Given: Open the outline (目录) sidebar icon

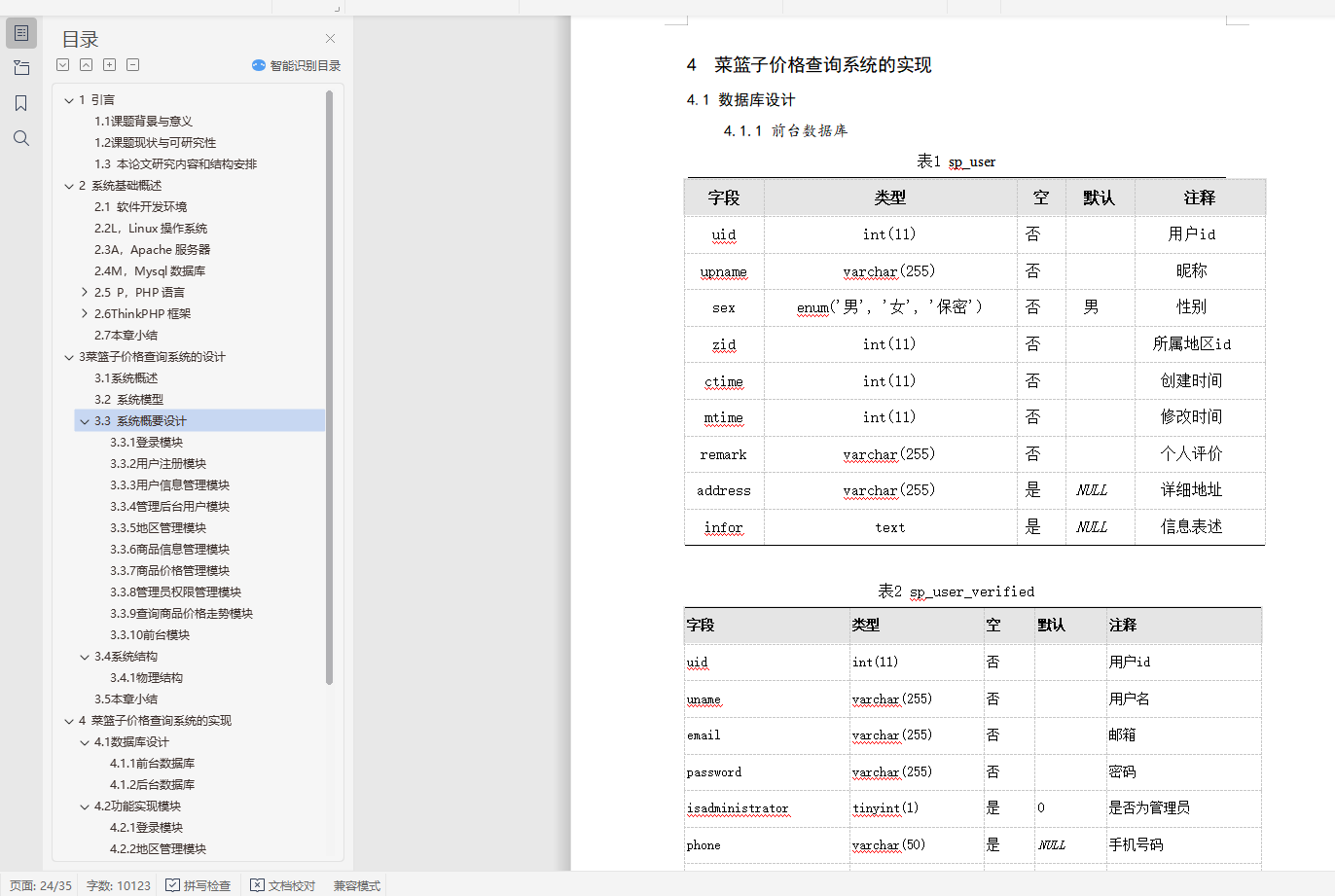Looking at the screenshot, I should (x=21, y=33).
